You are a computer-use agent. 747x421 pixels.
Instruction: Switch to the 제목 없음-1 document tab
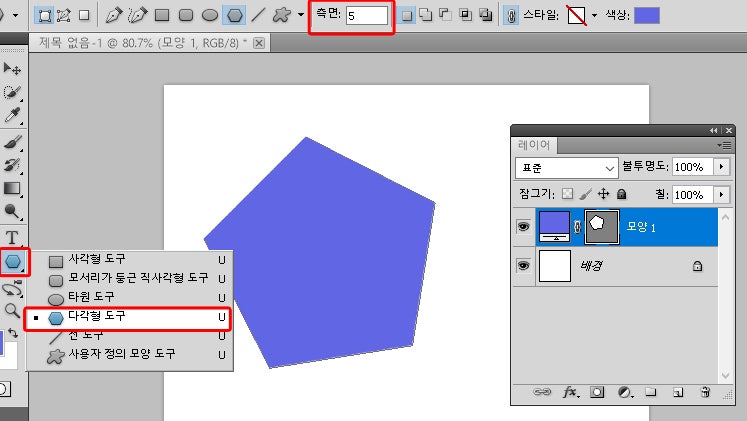click(x=143, y=43)
